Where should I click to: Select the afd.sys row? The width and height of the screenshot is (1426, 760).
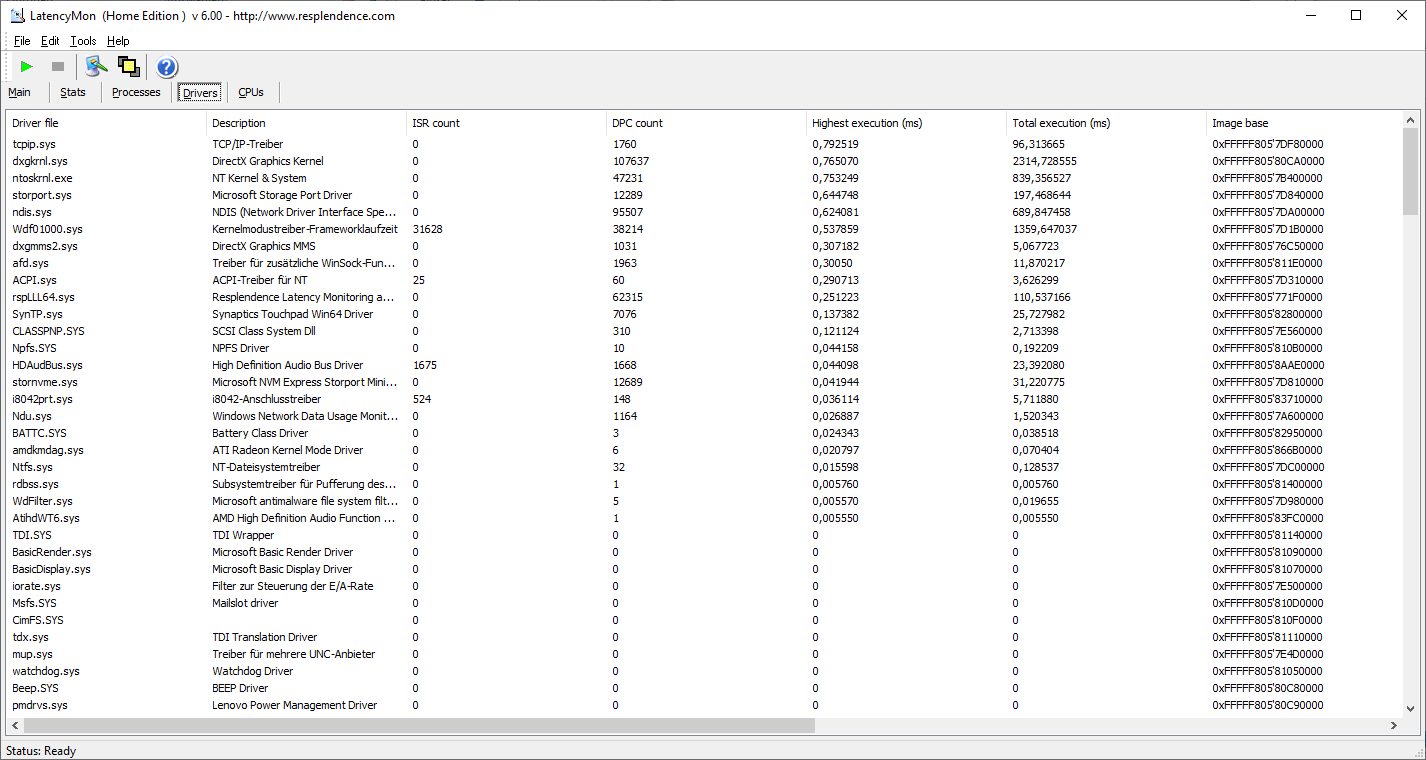coord(704,263)
